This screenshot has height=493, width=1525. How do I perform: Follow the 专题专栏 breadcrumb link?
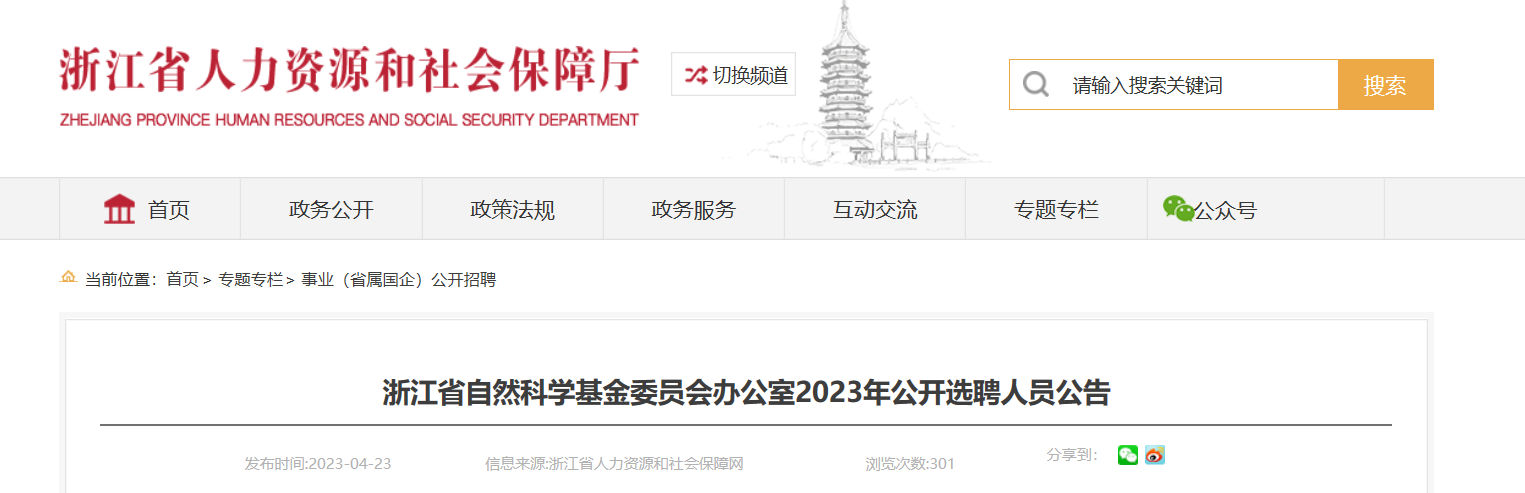tap(251, 280)
